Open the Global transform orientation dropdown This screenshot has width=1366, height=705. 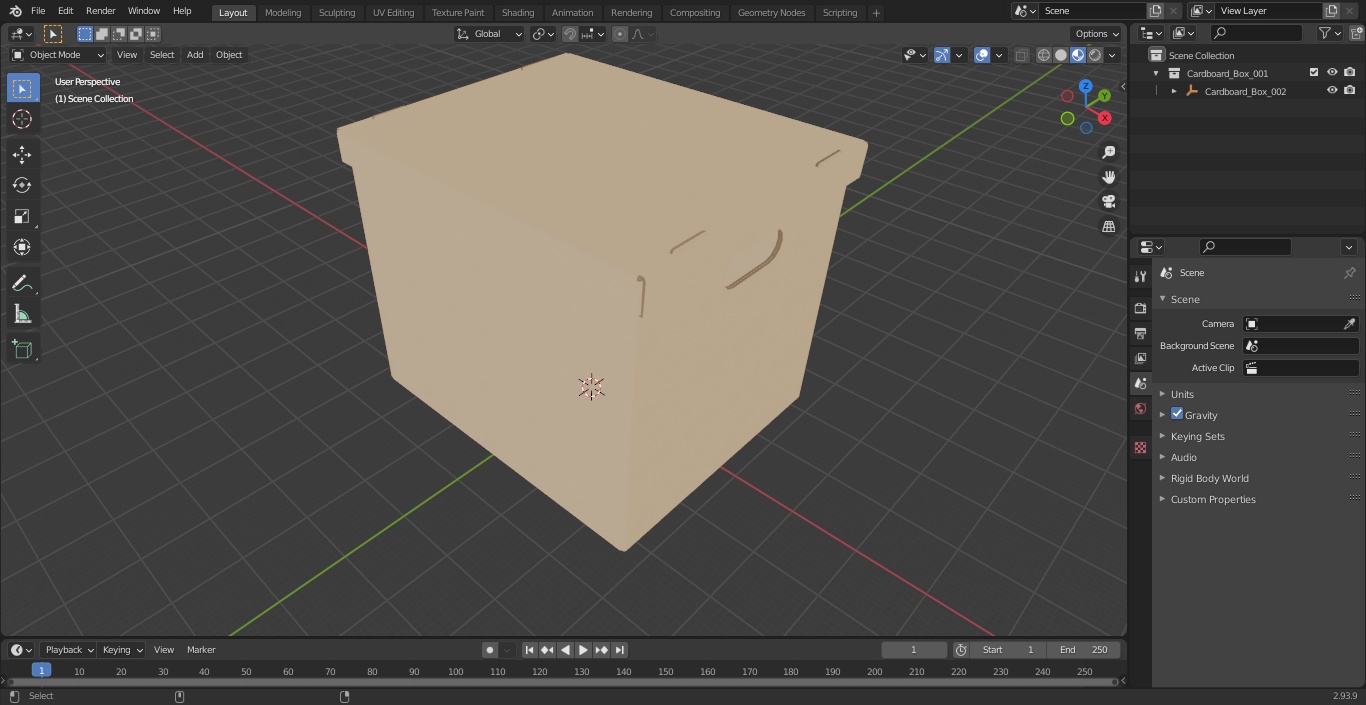490,34
